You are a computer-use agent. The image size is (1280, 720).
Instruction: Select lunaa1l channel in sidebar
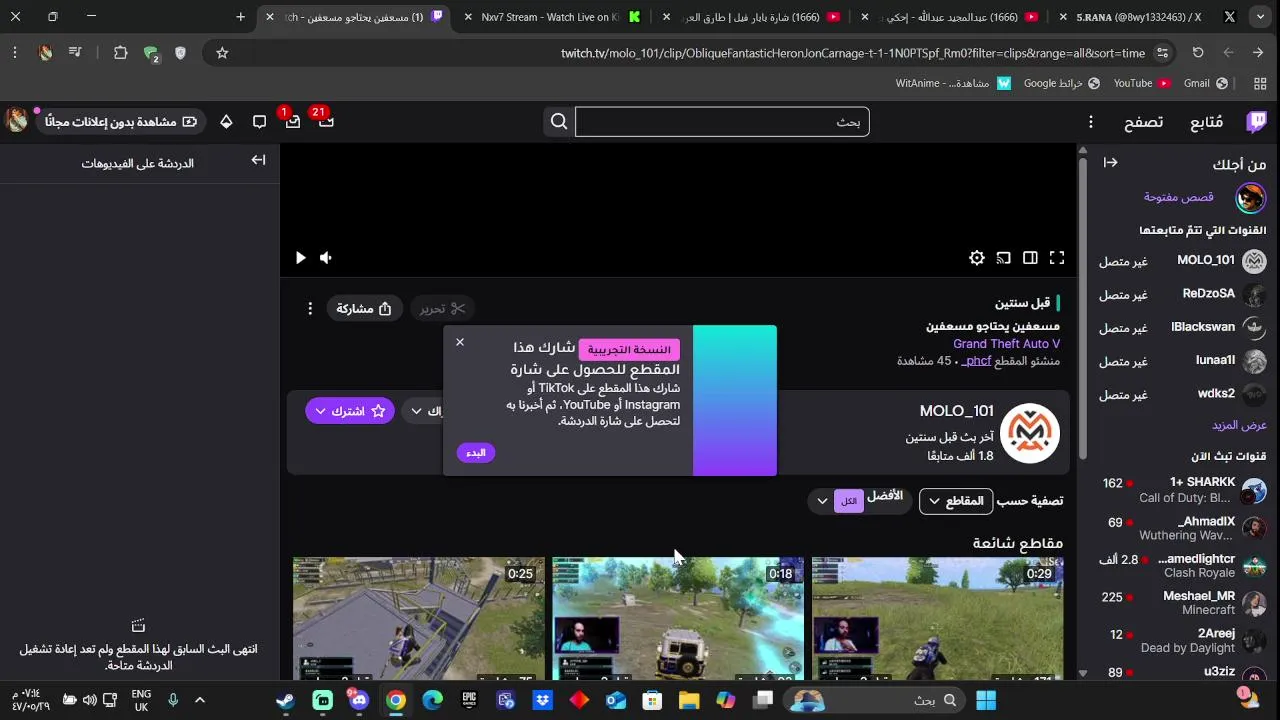tap(1183, 361)
